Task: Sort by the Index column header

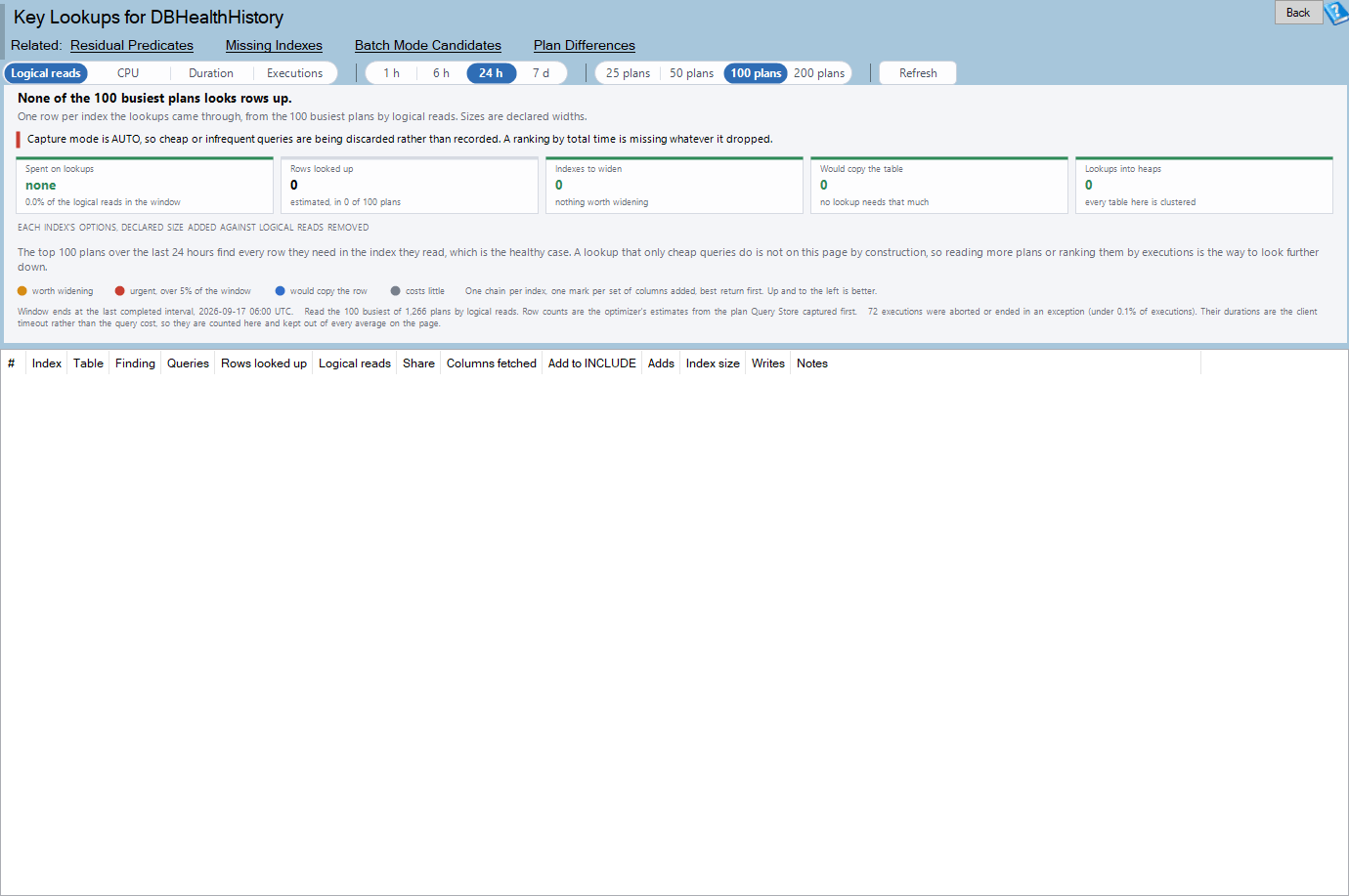Action: click(x=47, y=363)
